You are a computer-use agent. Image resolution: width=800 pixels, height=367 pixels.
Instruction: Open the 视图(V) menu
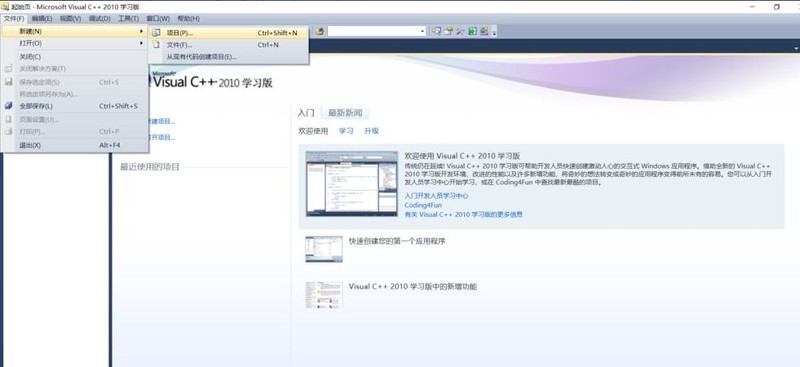[x=70, y=18]
